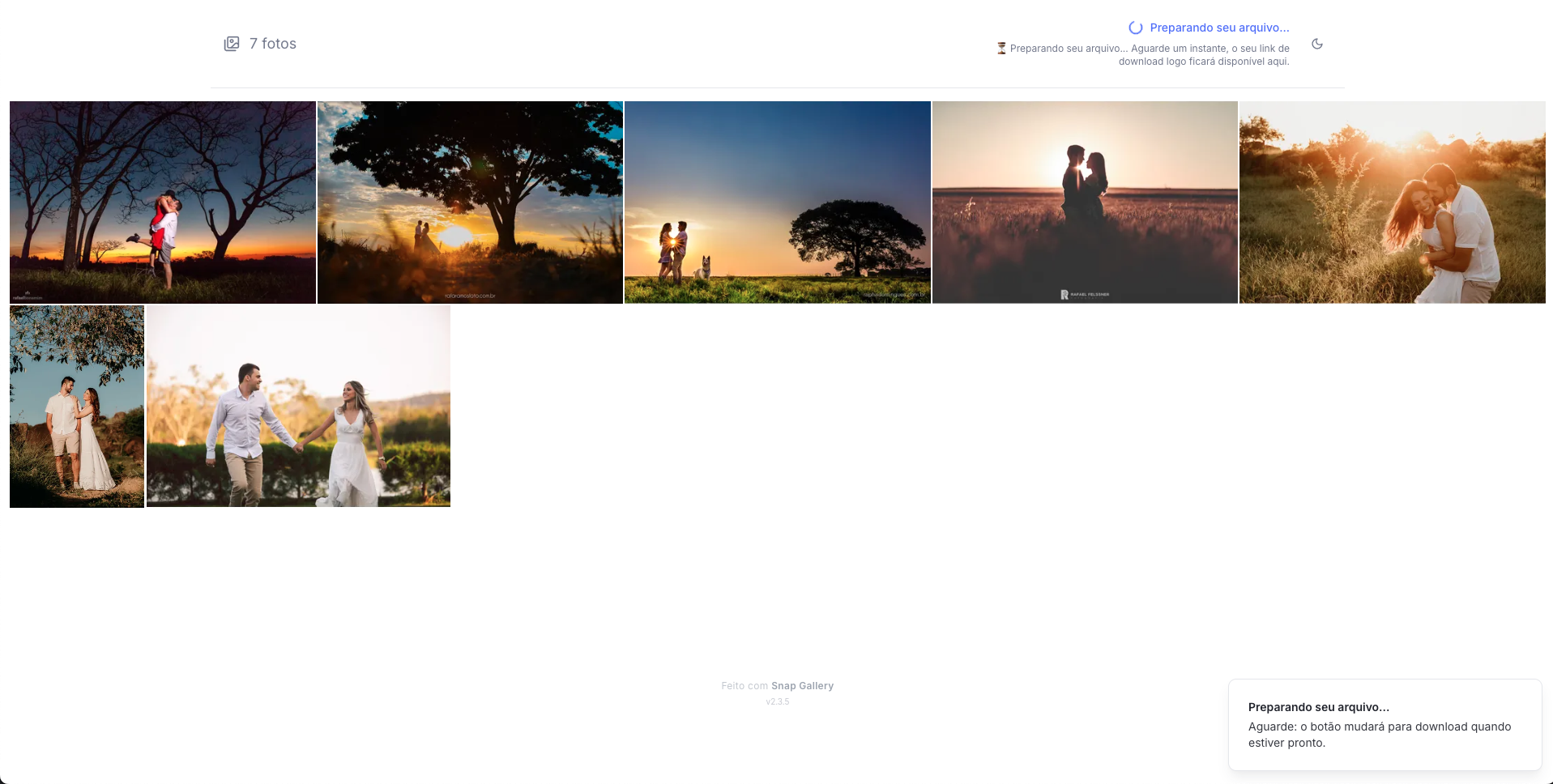Viewport: 1553px width, 784px height.
Task: Open photo of couple walking hand in hand
Action: tap(298, 407)
